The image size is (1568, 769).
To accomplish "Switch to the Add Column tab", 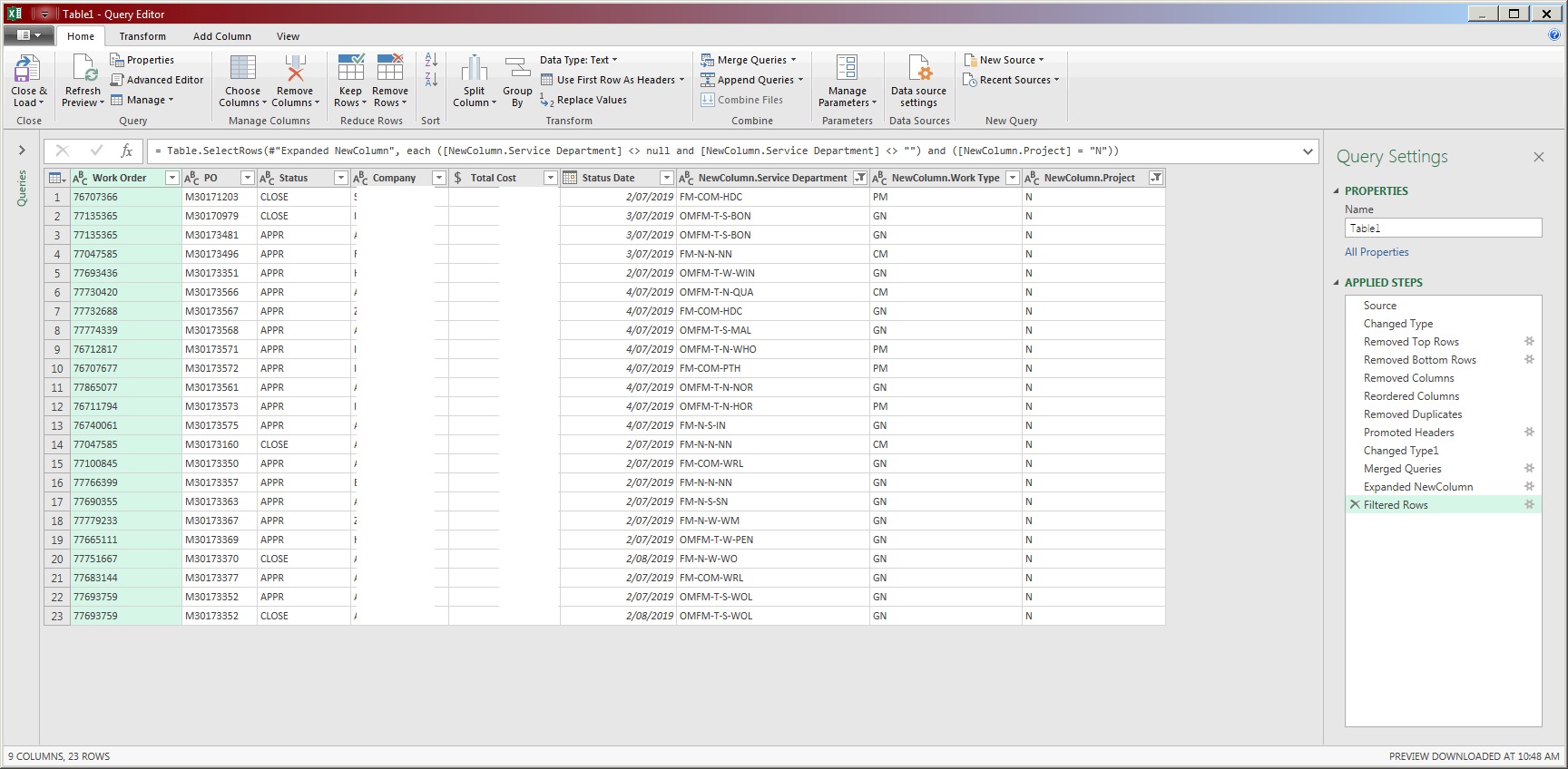I will click(x=222, y=36).
